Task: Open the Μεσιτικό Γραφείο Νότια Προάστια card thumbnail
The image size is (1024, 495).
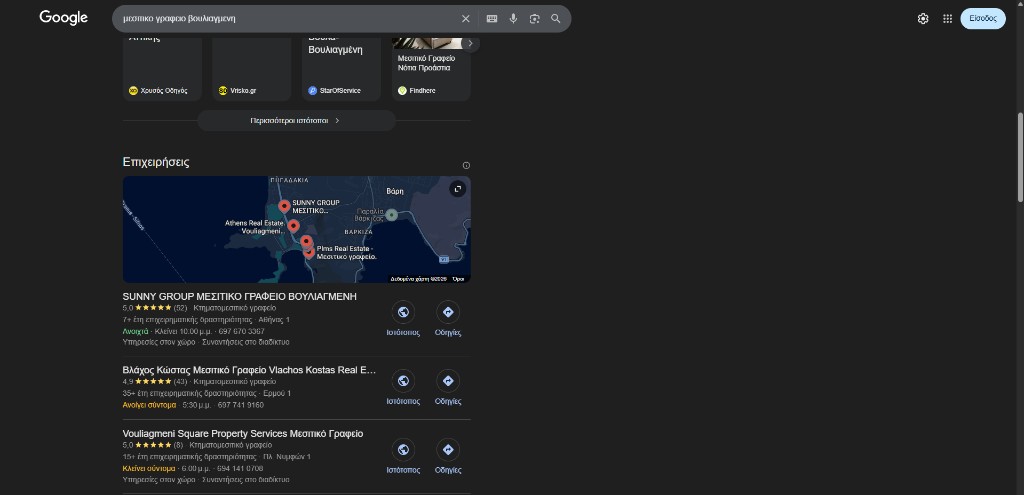Action: pos(426,42)
